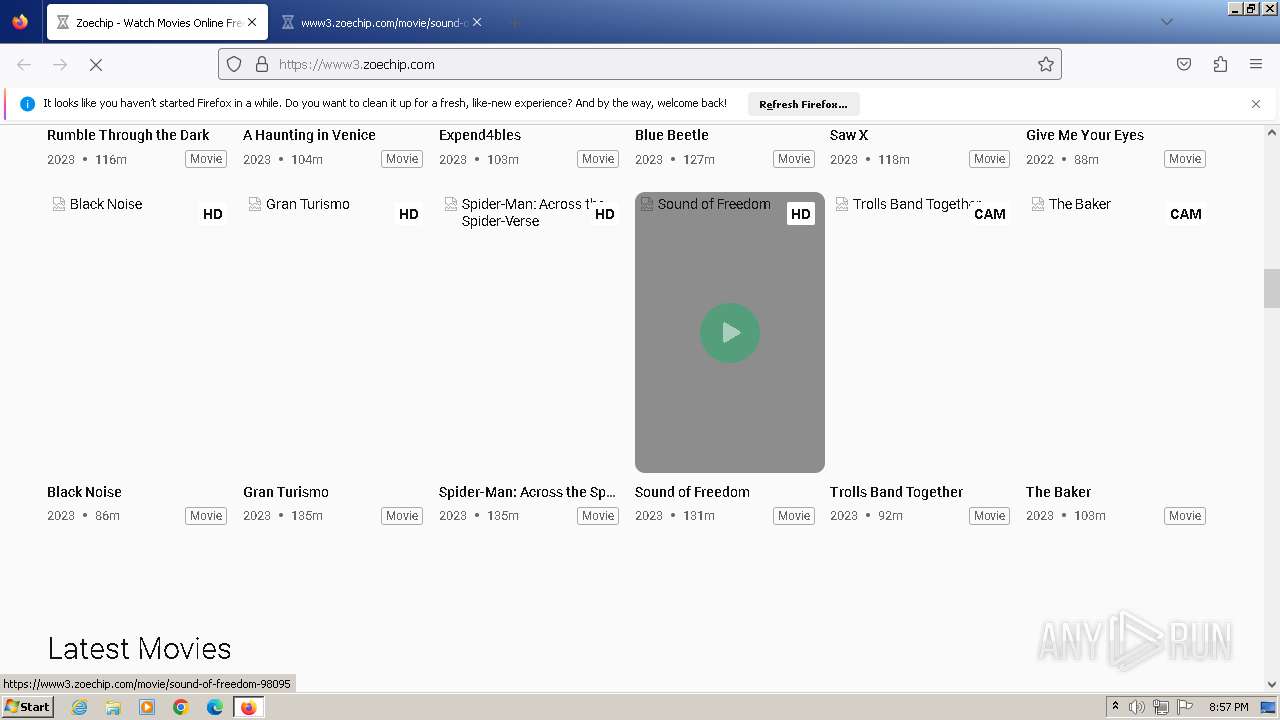1280x720 pixels.
Task: Open the volume speaker tray icon
Action: coord(1137,707)
